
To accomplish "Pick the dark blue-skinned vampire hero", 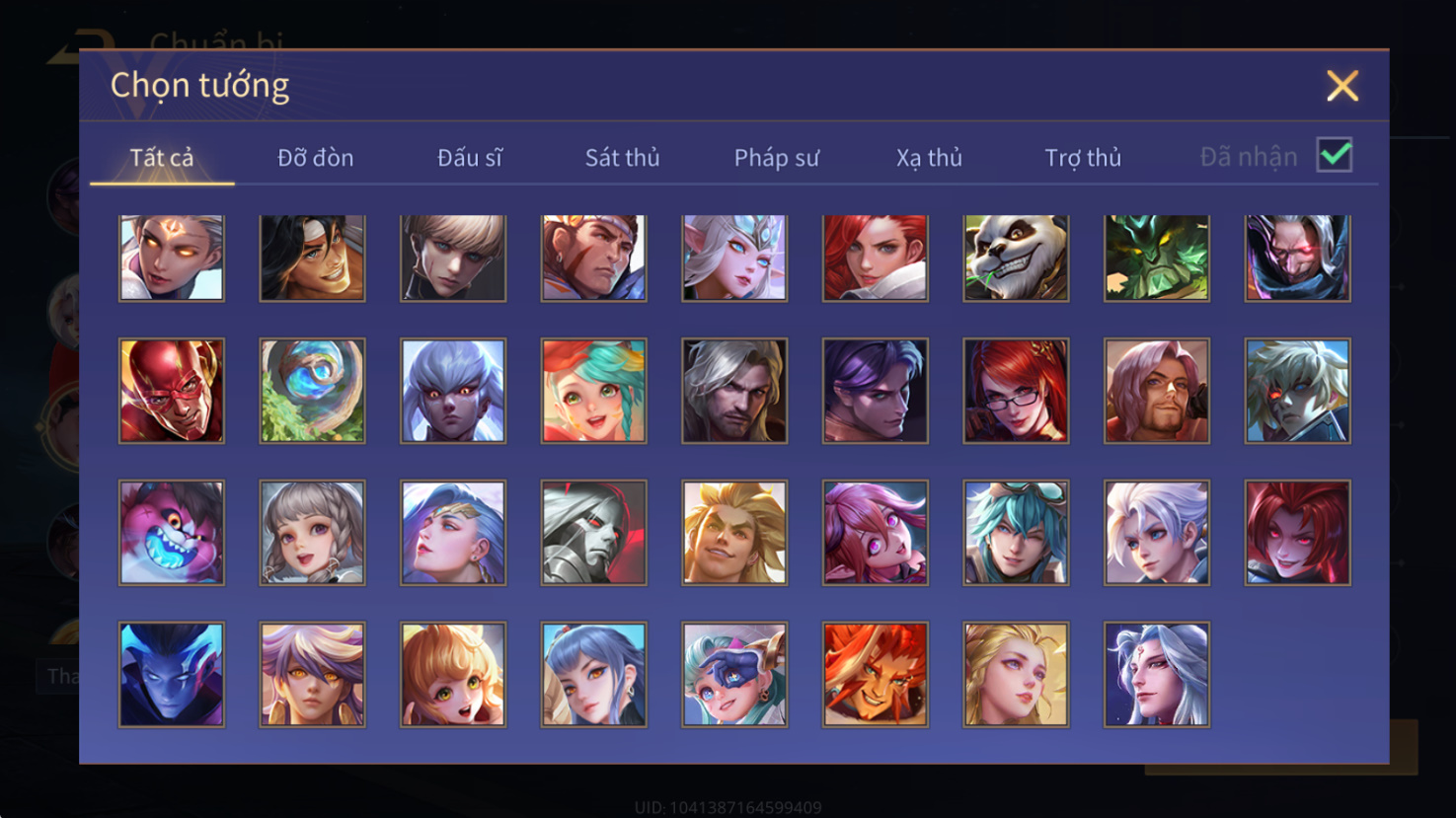I will [x=172, y=675].
